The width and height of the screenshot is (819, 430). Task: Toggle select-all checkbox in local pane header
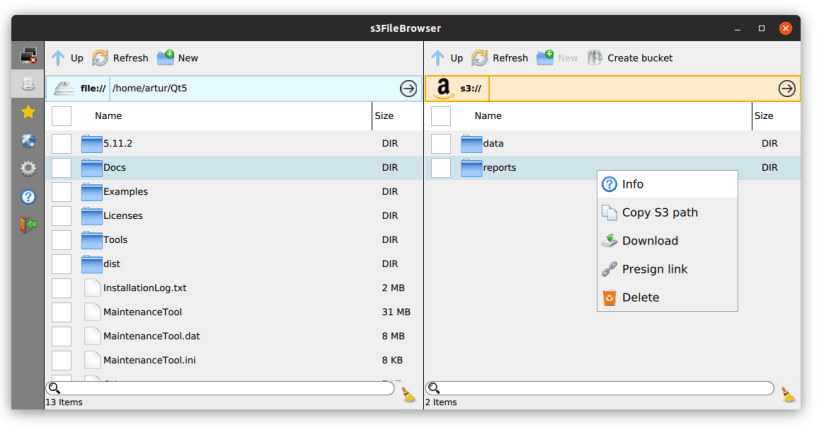click(x=62, y=116)
